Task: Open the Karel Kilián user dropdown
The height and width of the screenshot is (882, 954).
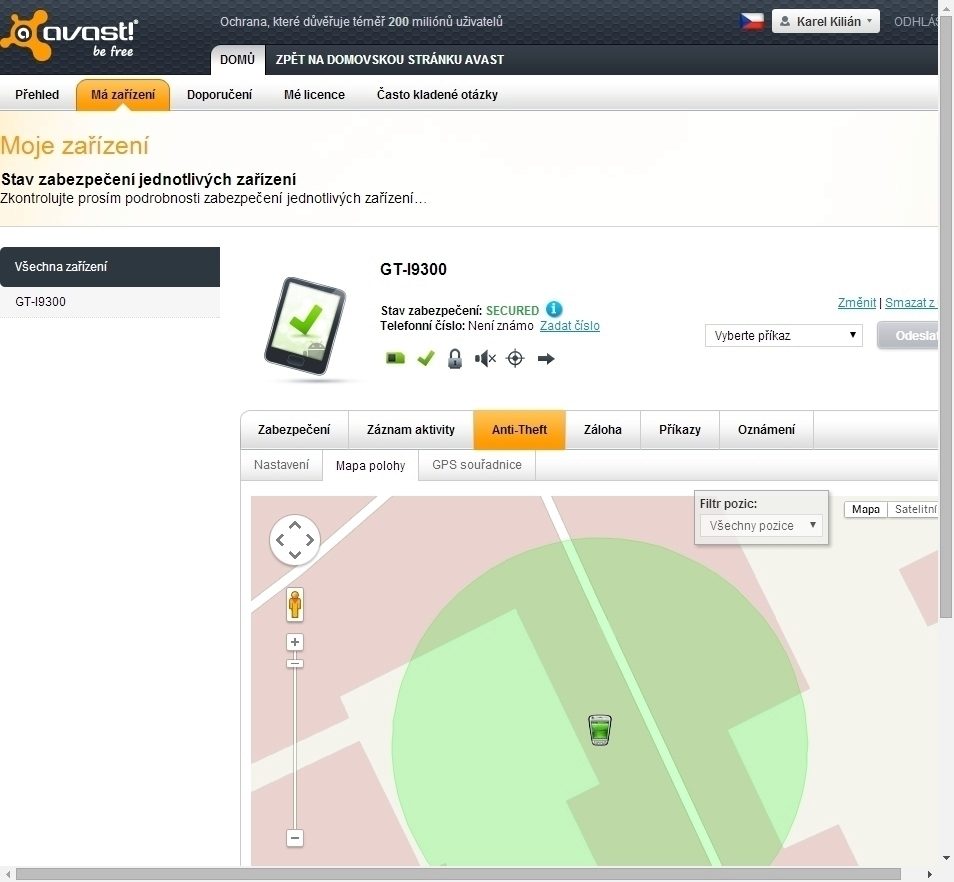Action: 826,21
